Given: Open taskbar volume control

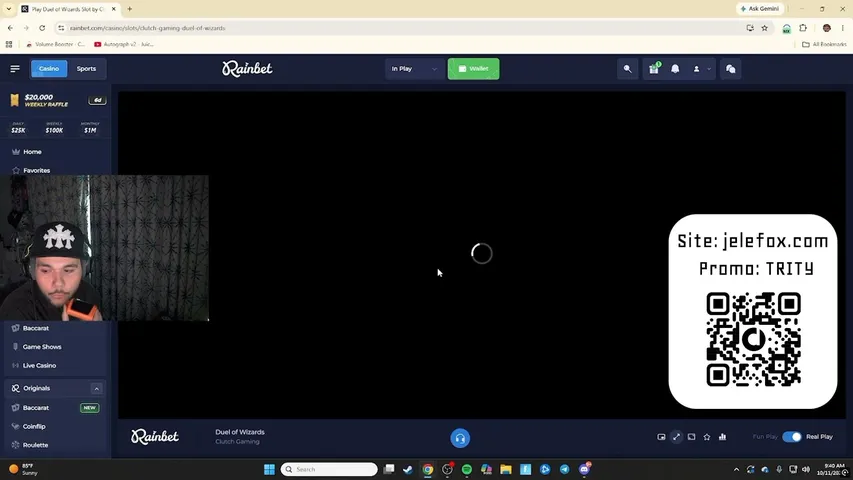Looking at the screenshot, I should [806, 469].
